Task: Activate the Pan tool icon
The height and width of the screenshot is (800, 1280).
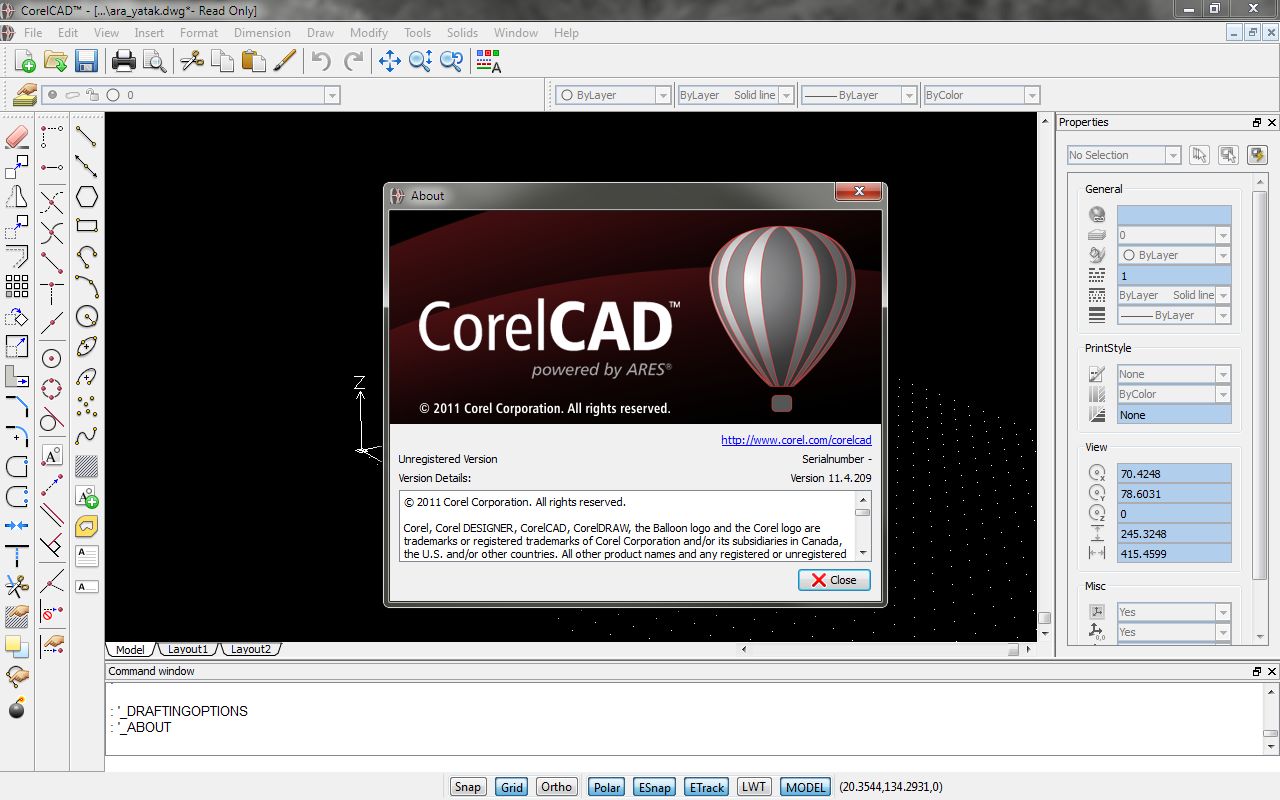Action: tap(389, 61)
